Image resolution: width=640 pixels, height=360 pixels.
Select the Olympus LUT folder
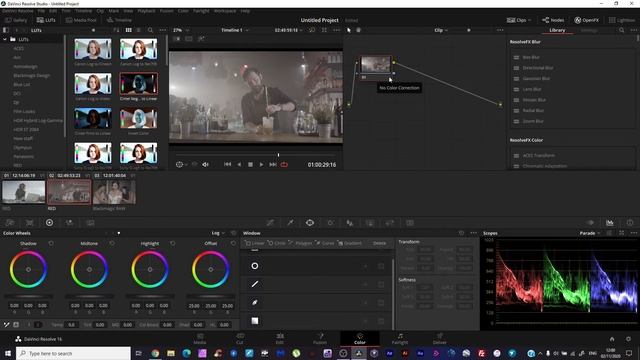22,147
